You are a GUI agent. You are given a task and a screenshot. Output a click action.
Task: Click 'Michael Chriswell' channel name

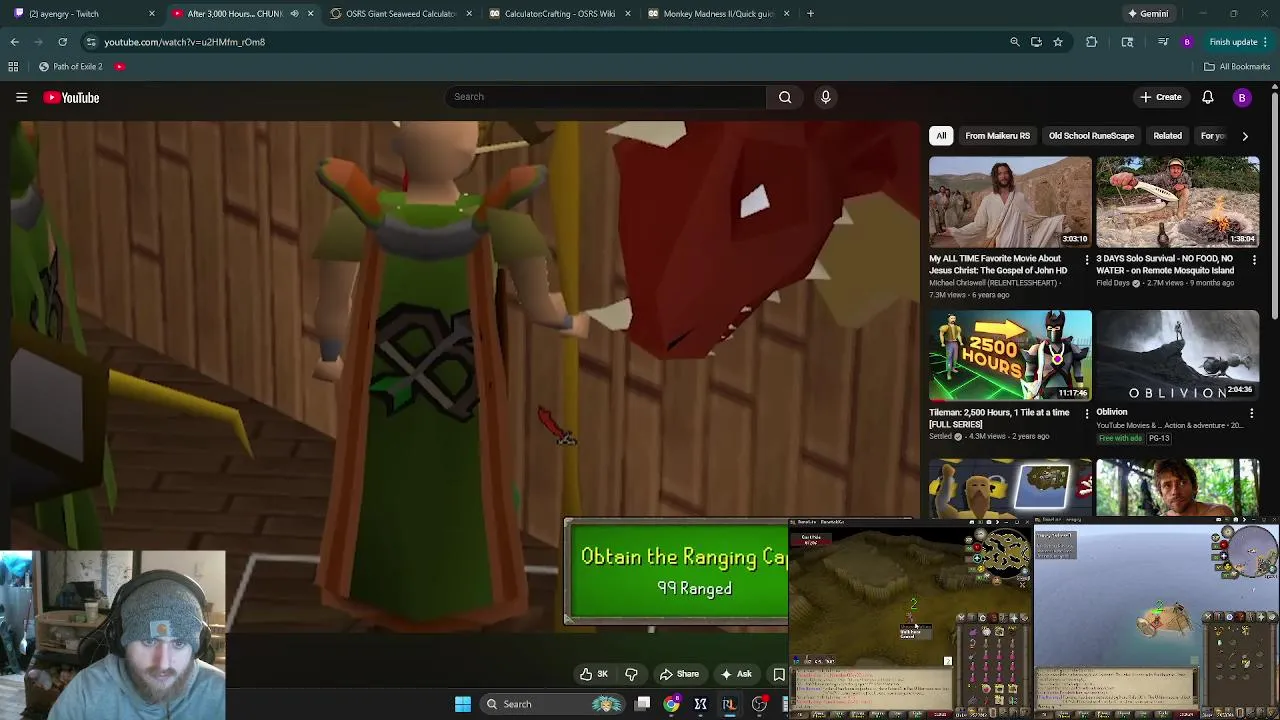pos(993,283)
